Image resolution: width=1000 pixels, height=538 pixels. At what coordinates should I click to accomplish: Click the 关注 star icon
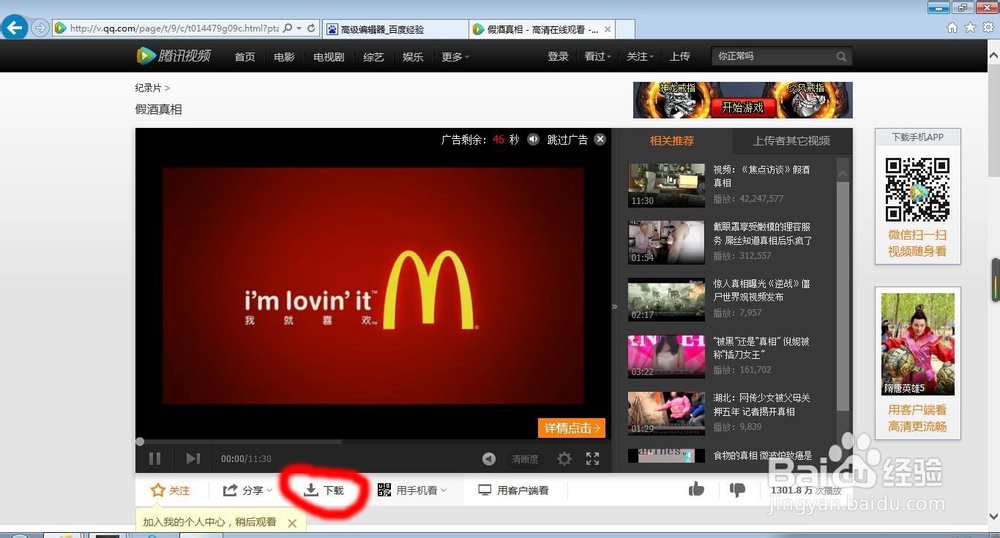[x=158, y=490]
